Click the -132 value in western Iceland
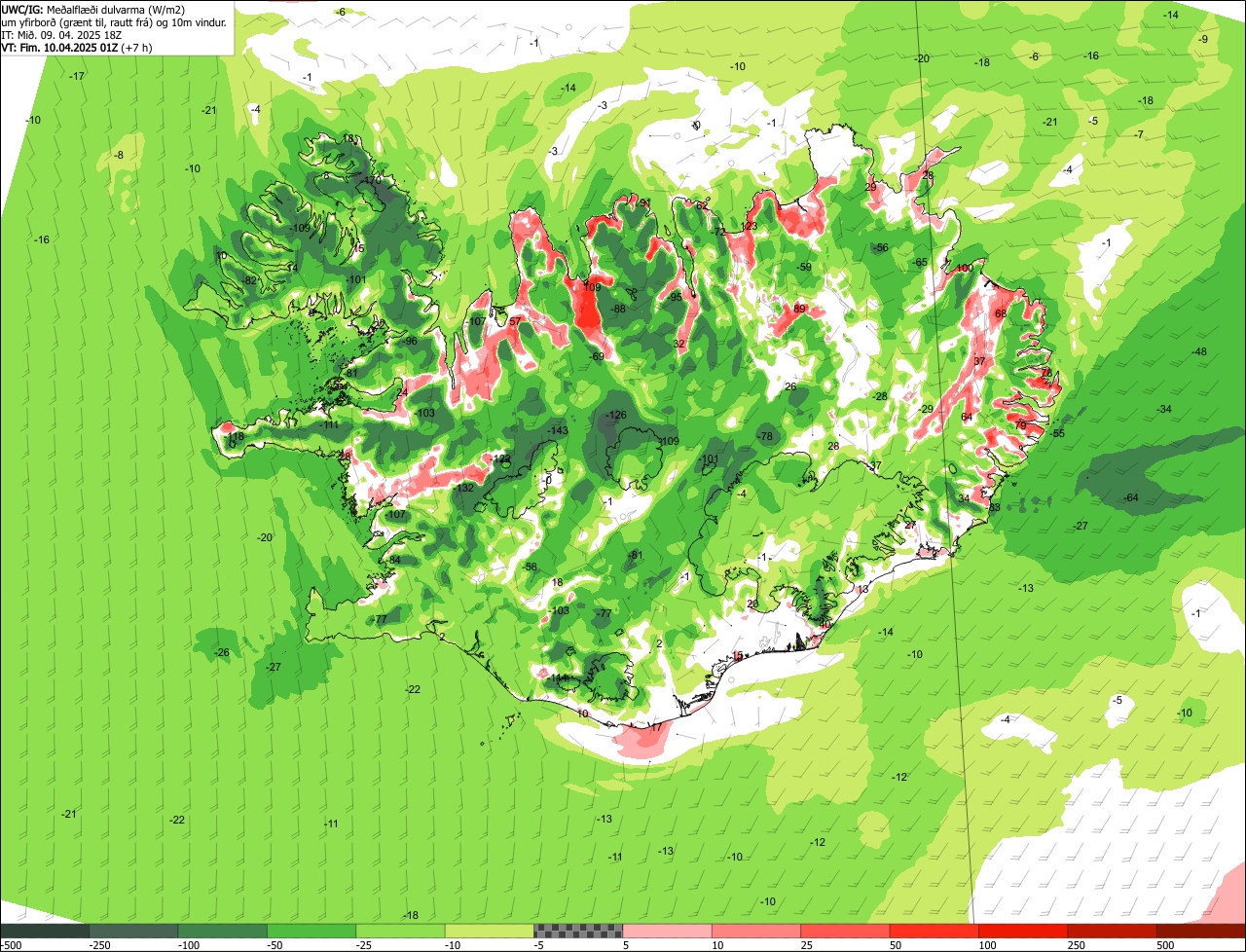Viewport: 1246px width, 952px height. click(x=465, y=488)
